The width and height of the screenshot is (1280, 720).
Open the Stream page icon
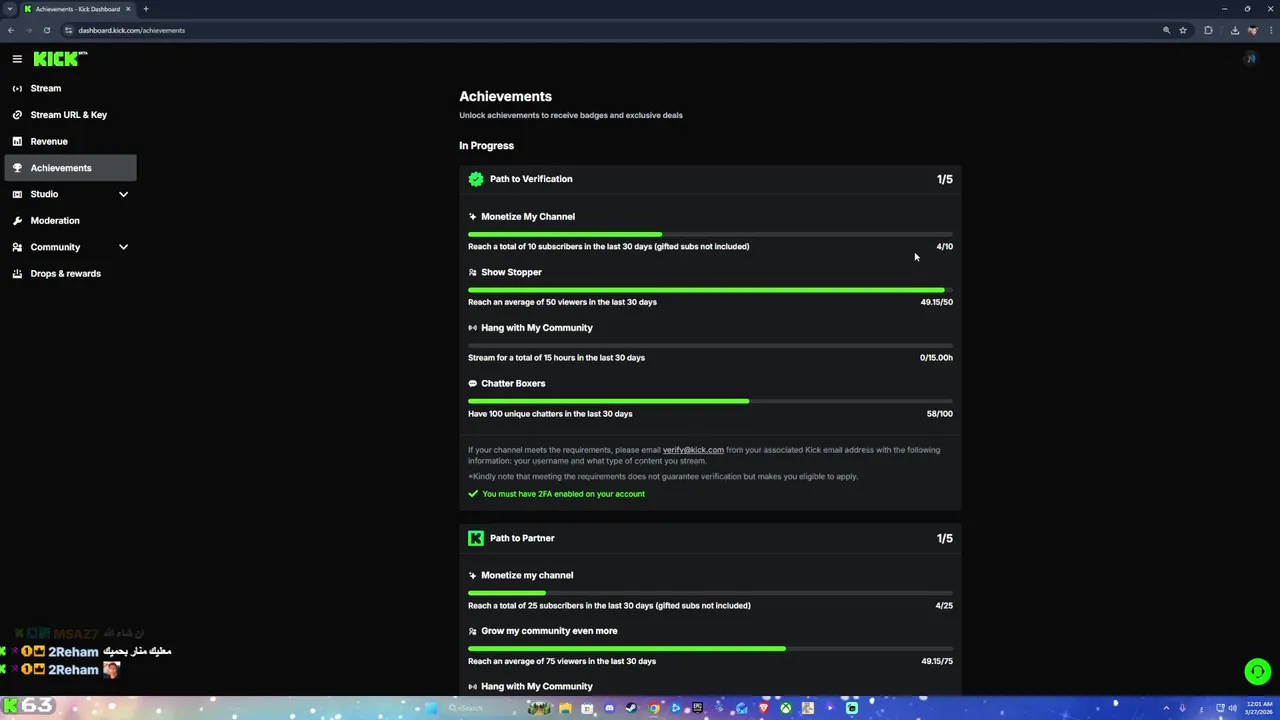click(17, 88)
